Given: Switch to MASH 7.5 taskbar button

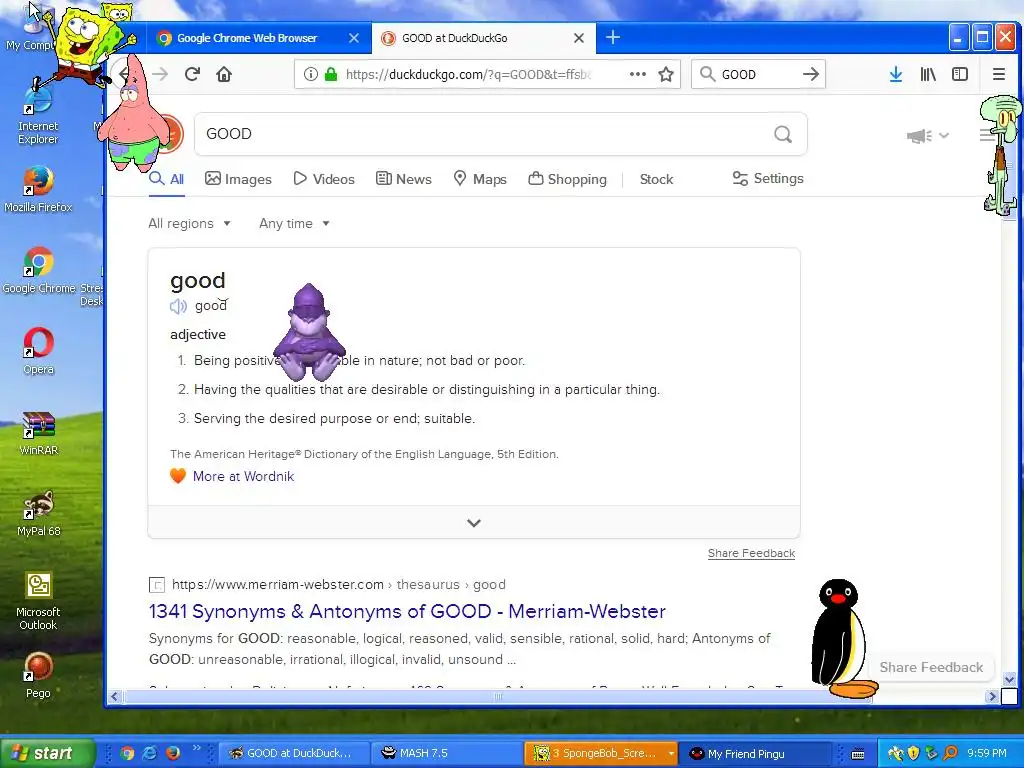Looking at the screenshot, I should click(x=447, y=753).
